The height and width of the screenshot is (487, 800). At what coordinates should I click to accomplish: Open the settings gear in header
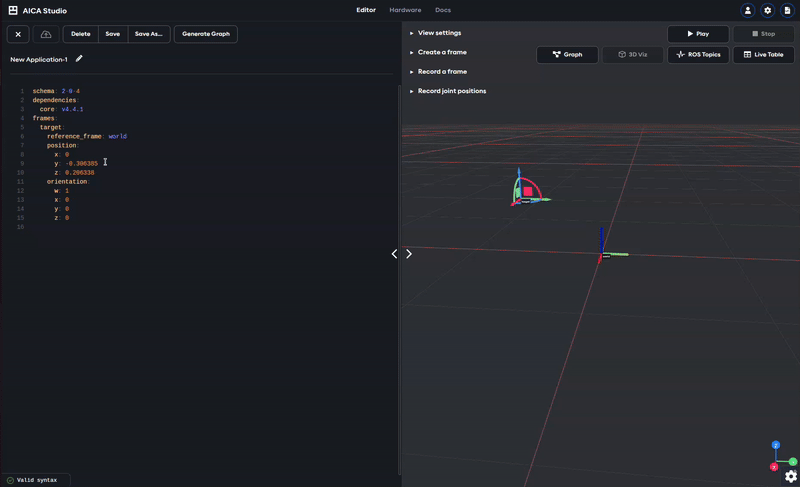tap(767, 10)
